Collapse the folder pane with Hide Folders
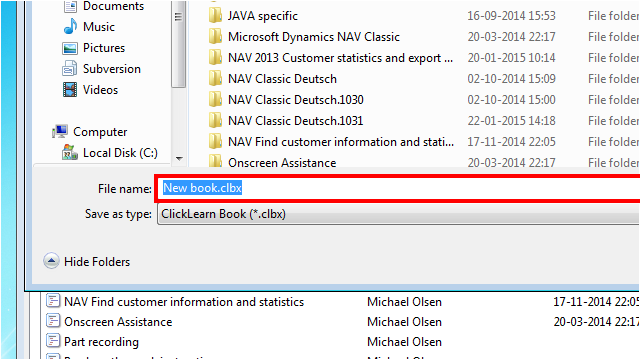 tap(87, 261)
